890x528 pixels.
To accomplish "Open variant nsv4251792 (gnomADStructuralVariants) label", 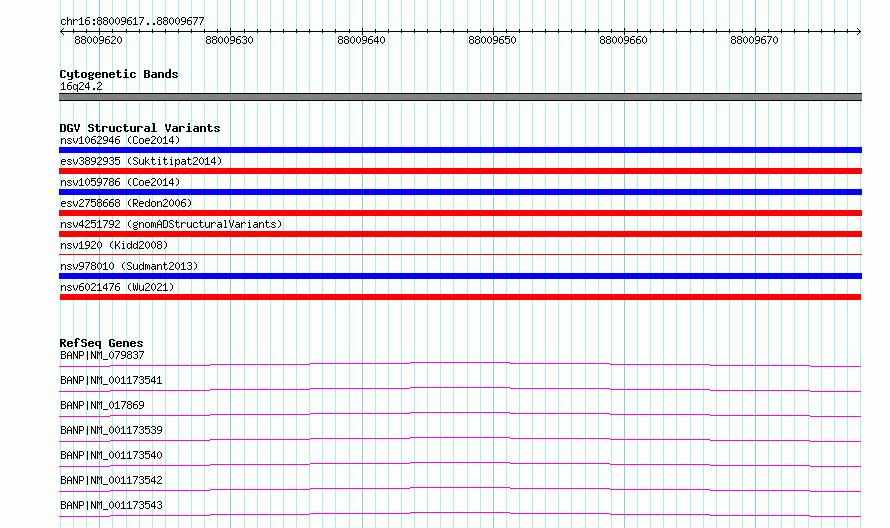I will pos(171,224).
